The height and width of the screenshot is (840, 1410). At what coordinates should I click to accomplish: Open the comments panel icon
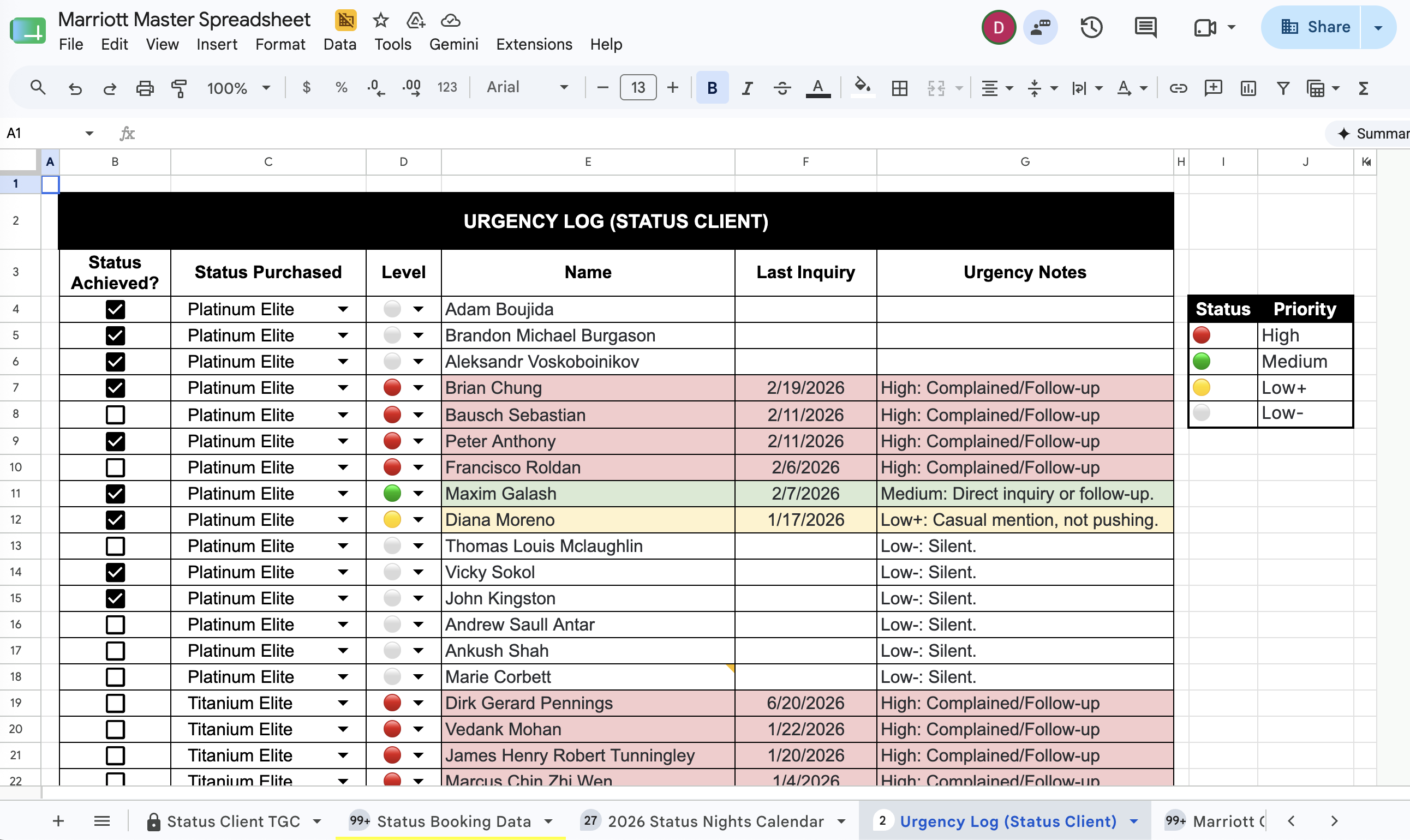[1145, 27]
